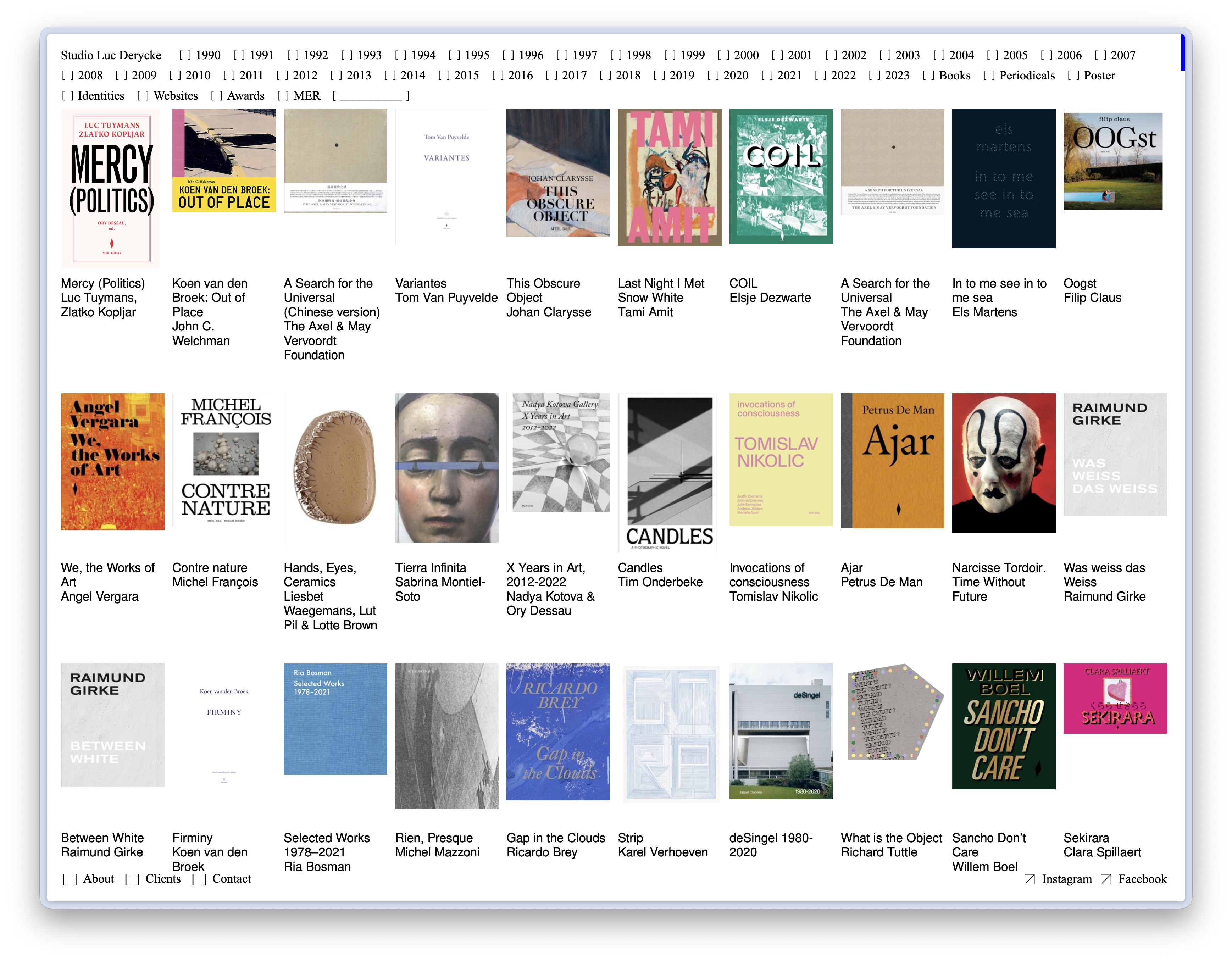Click the Instagram arrow icon

[1030, 879]
